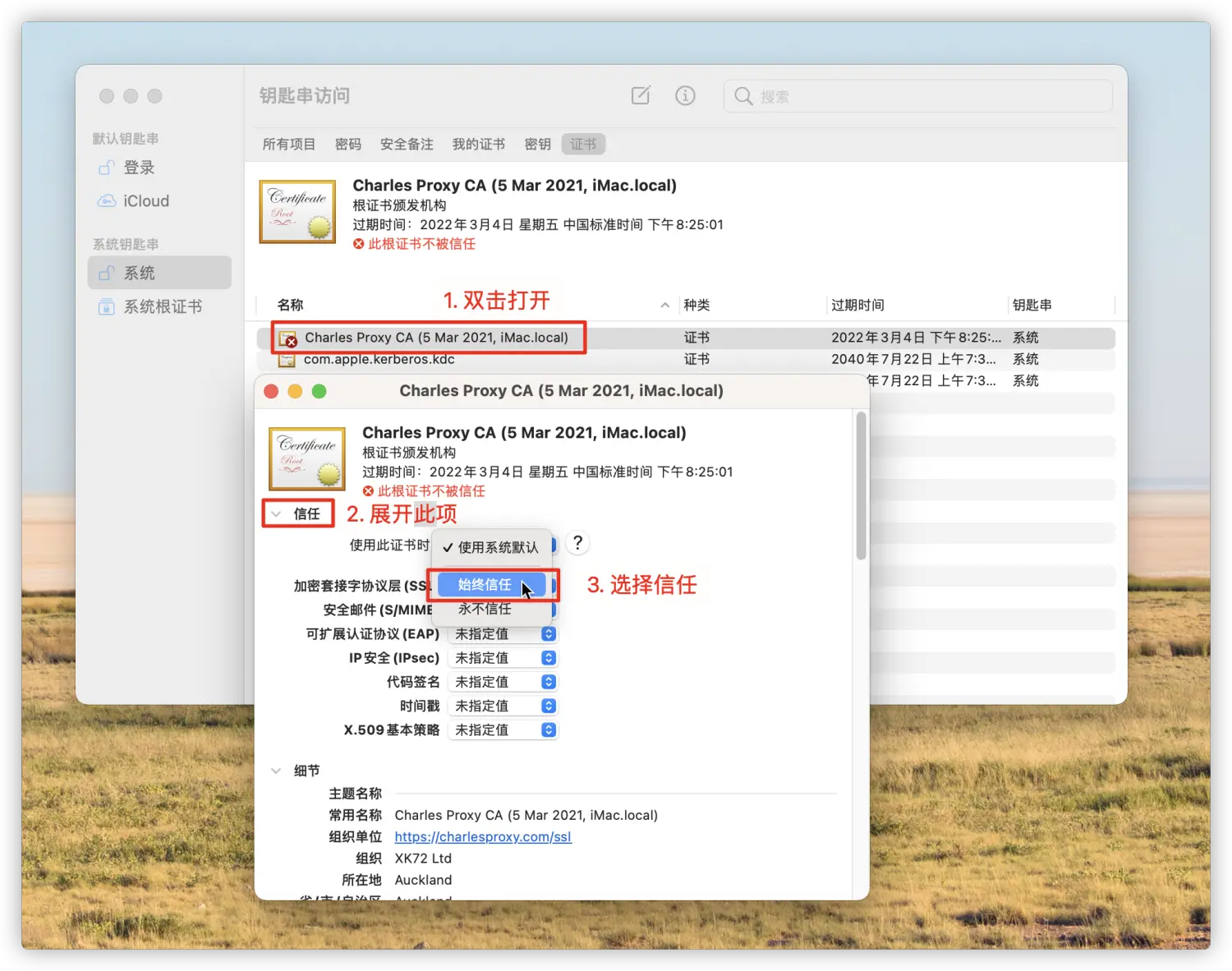Open the X.509基本策略 dropdown
The width and height of the screenshot is (1232, 971).
point(503,729)
